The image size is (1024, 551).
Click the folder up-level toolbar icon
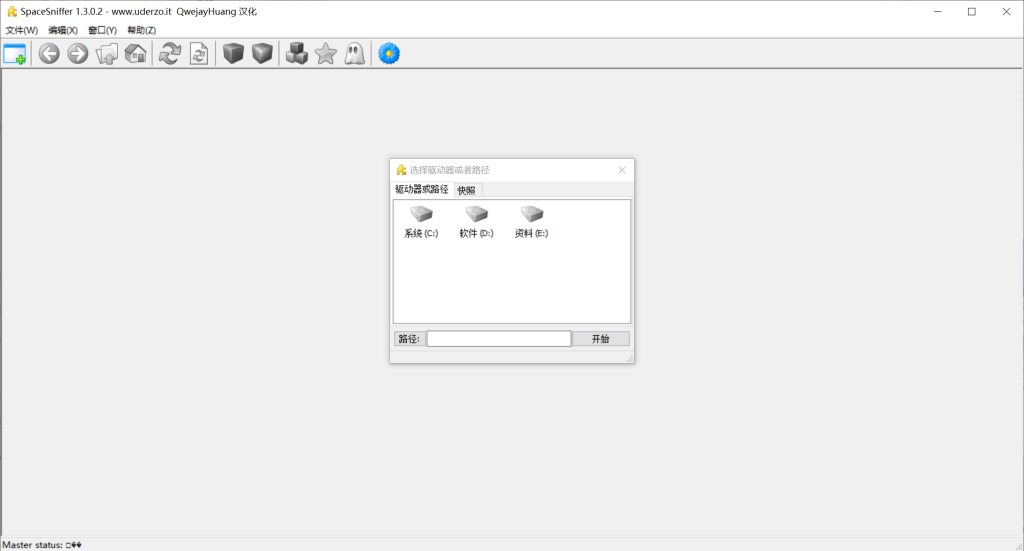pos(107,54)
